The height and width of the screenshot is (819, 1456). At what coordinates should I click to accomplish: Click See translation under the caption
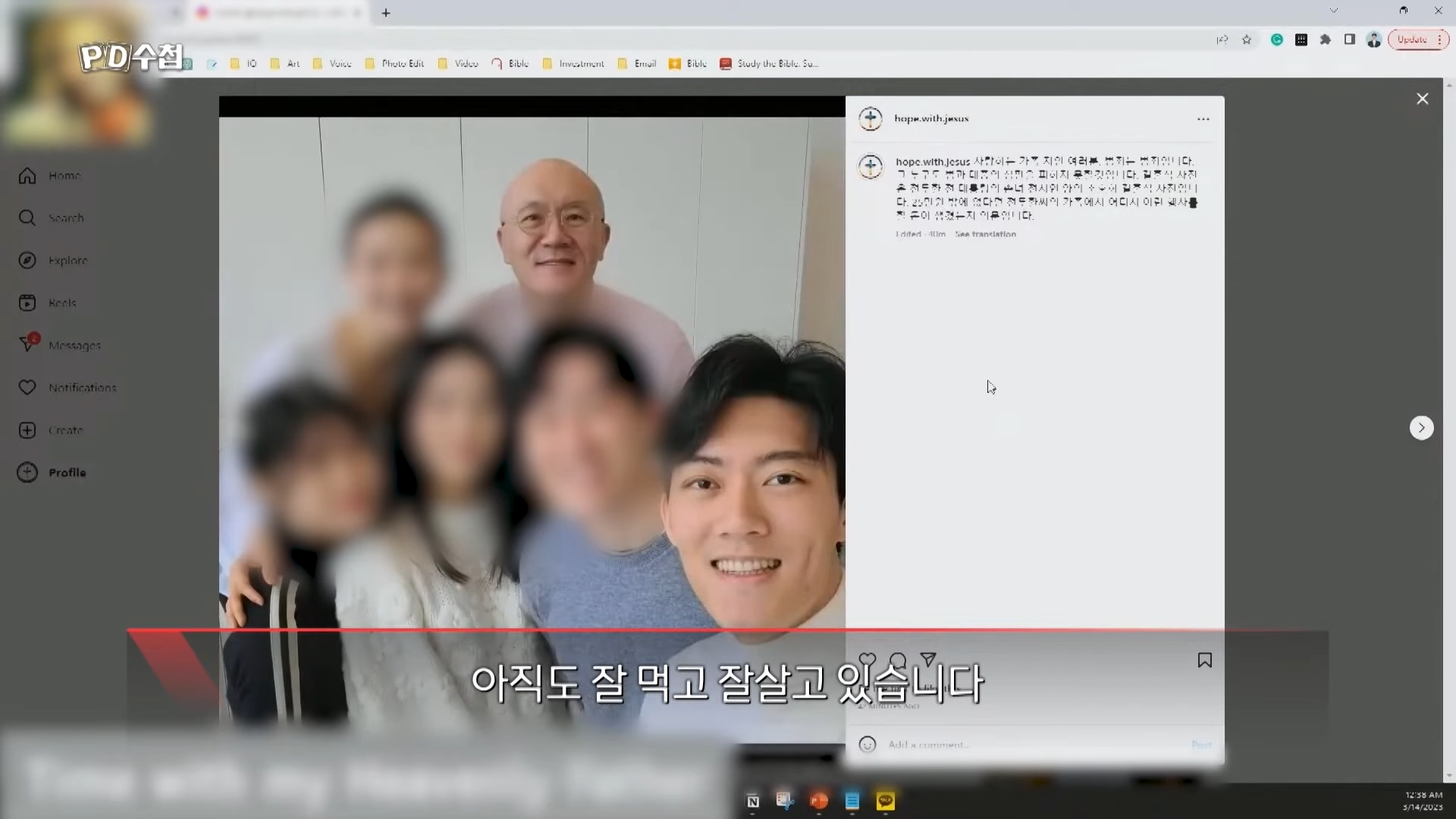pos(985,234)
